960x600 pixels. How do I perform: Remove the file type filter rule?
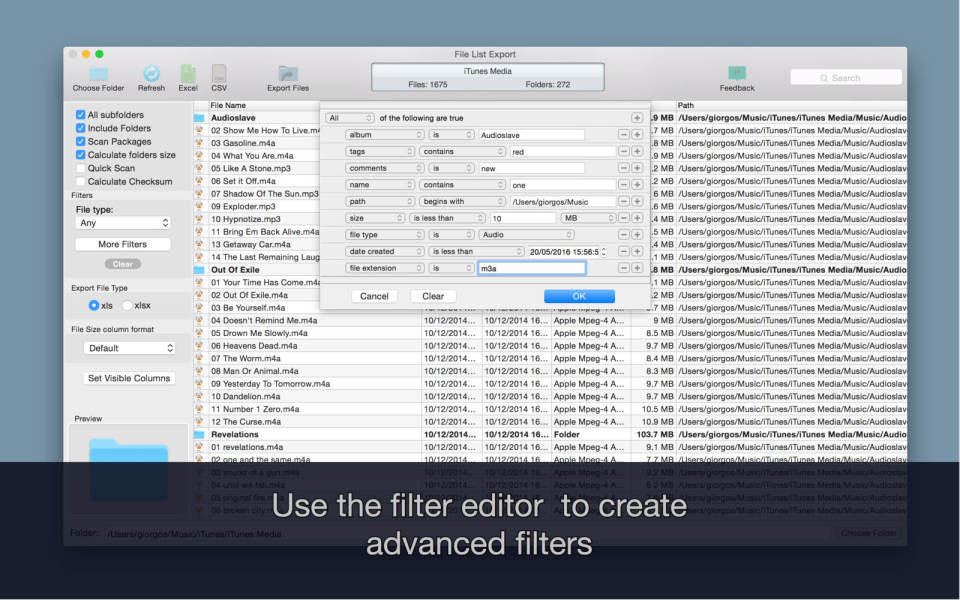pyautogui.click(x=623, y=234)
